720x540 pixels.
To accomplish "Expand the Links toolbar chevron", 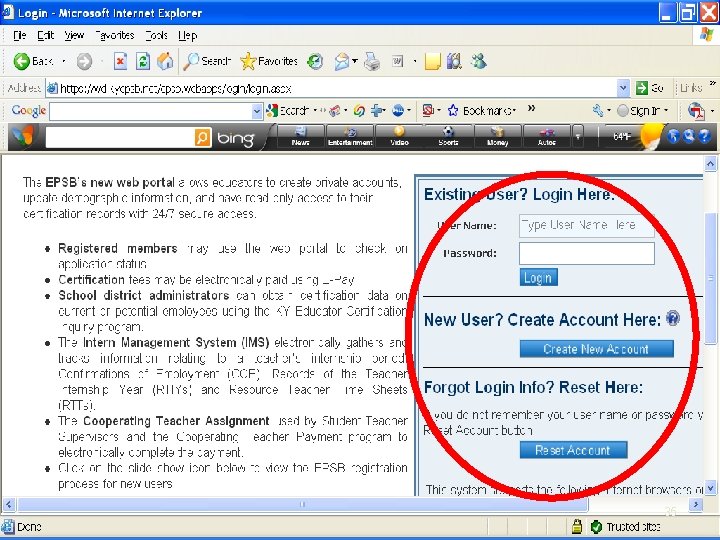I will tap(712, 83).
